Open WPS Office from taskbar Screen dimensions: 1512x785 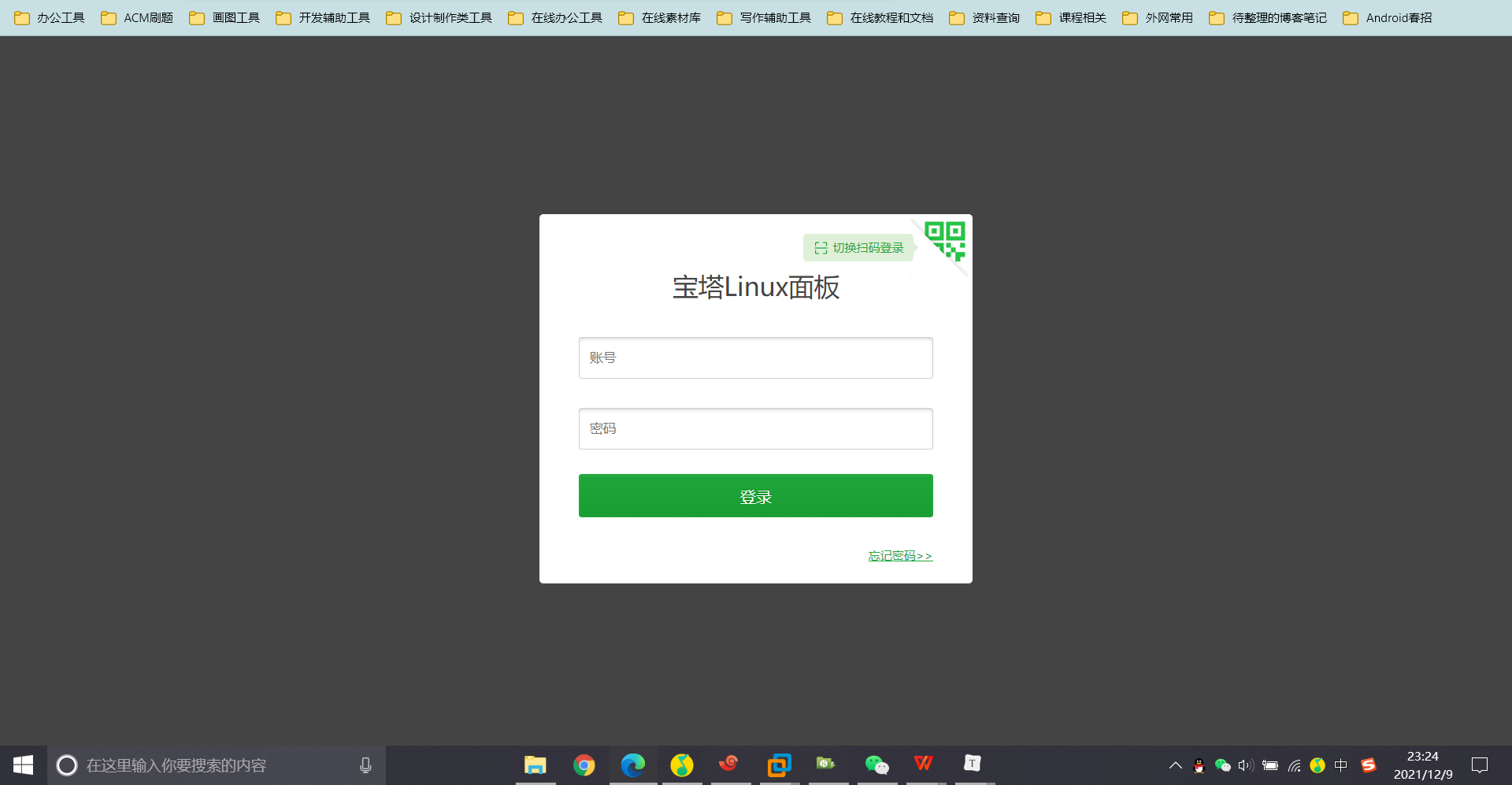[x=924, y=763]
